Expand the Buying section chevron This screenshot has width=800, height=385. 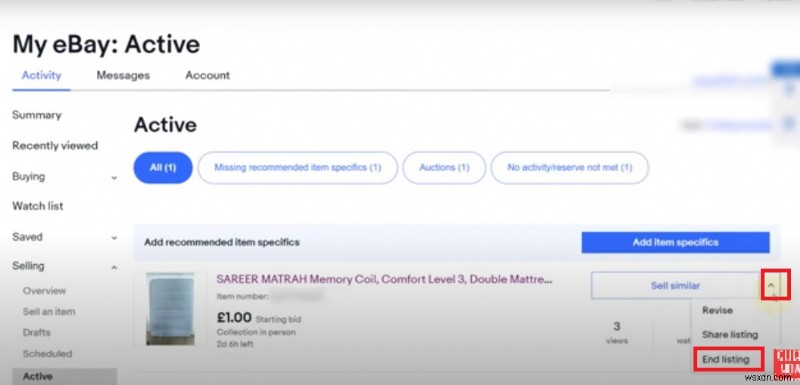tap(114, 177)
